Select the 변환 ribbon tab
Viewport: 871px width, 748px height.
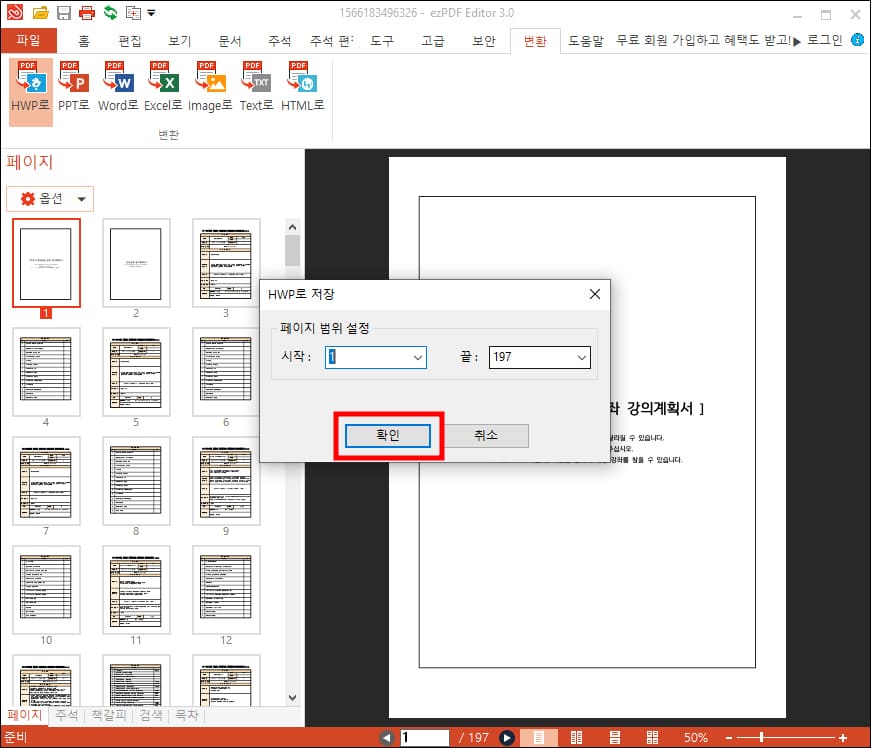tap(535, 41)
